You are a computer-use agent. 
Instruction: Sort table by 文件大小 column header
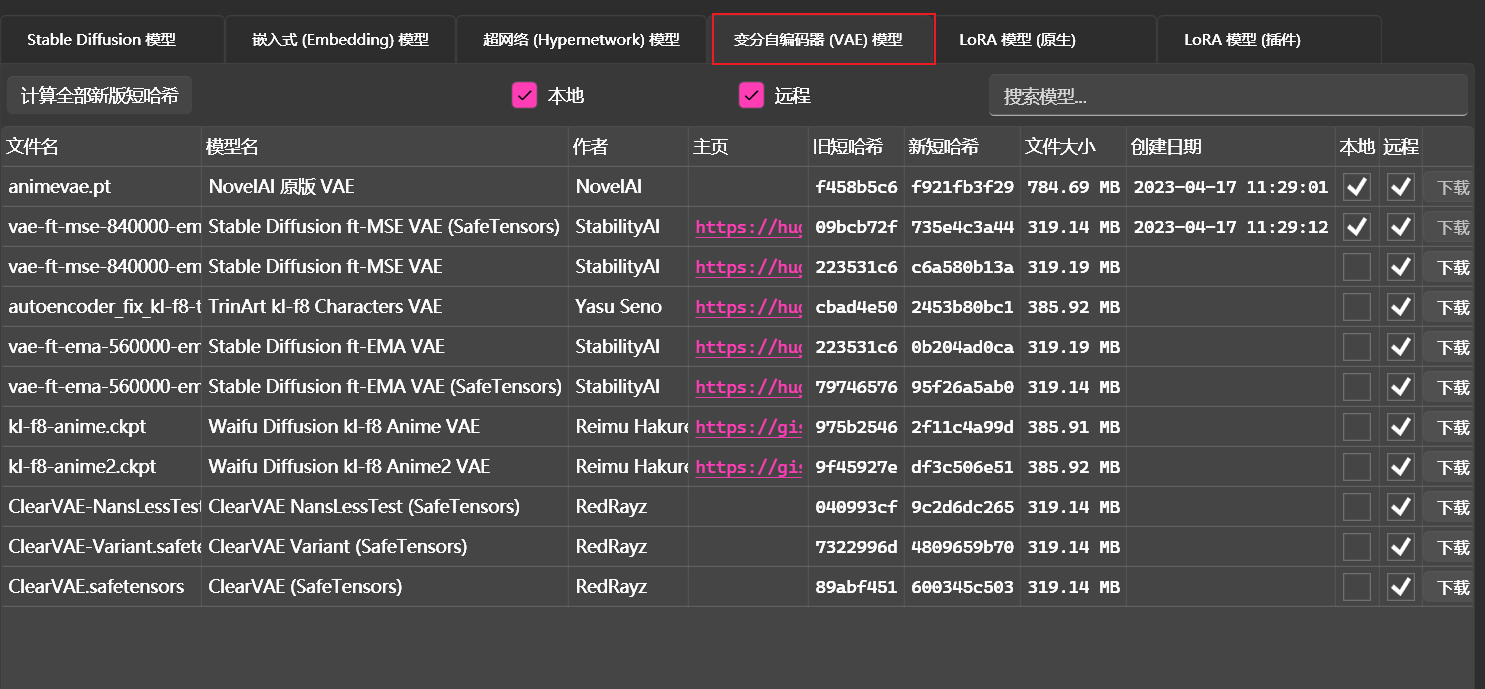pos(1060,147)
